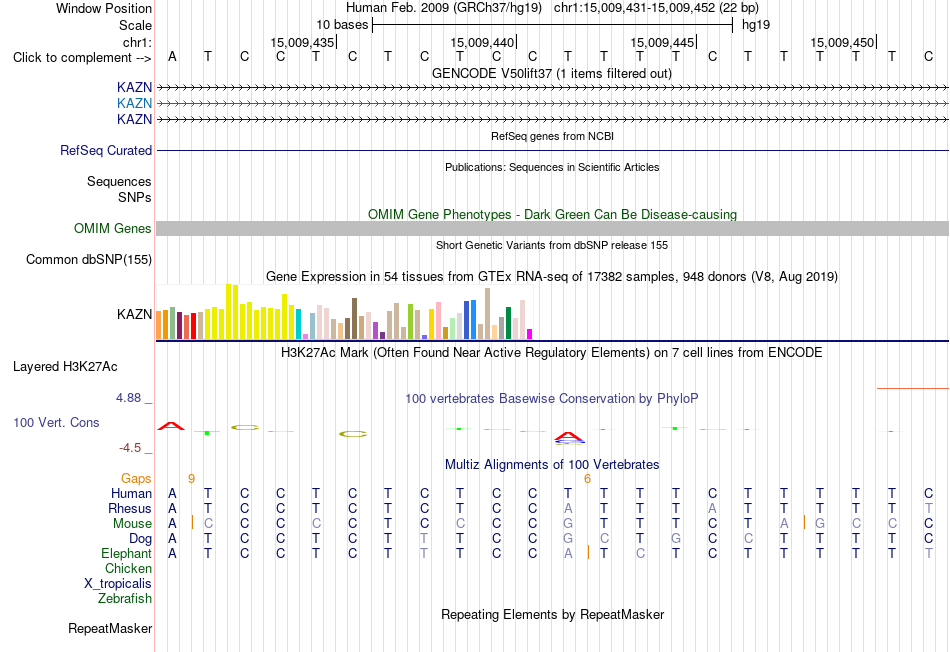Select the Mouse species label
Image resolution: width=950 pixels, height=652 pixels.
(x=132, y=524)
